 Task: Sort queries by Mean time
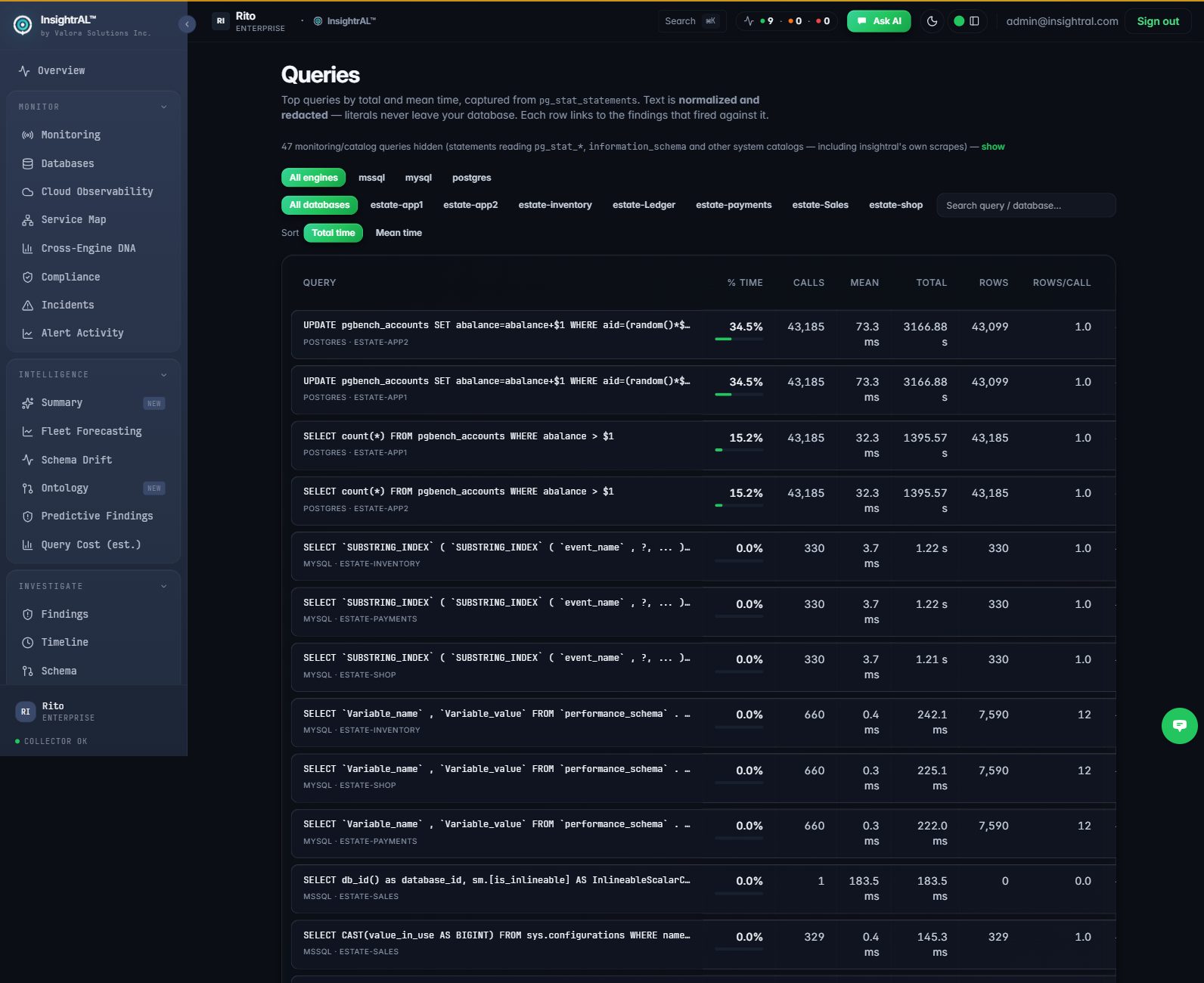(x=399, y=233)
